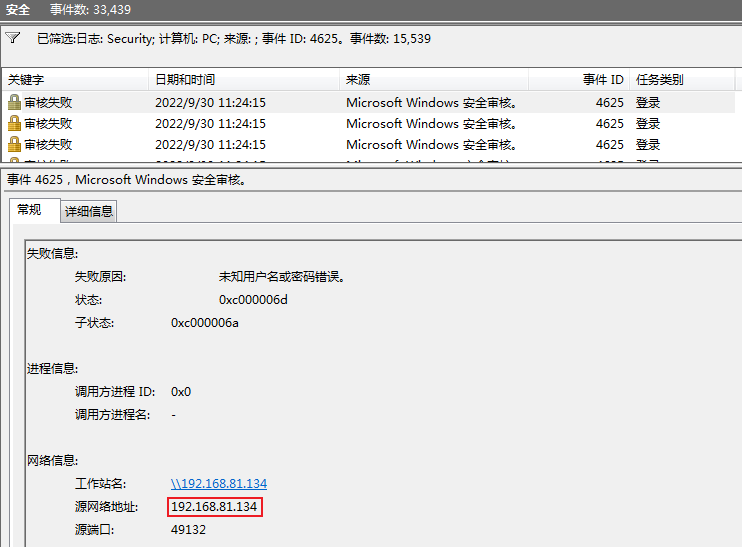The height and width of the screenshot is (547, 742).
Task: Select the second row's date and time cell
Action: 210,123
